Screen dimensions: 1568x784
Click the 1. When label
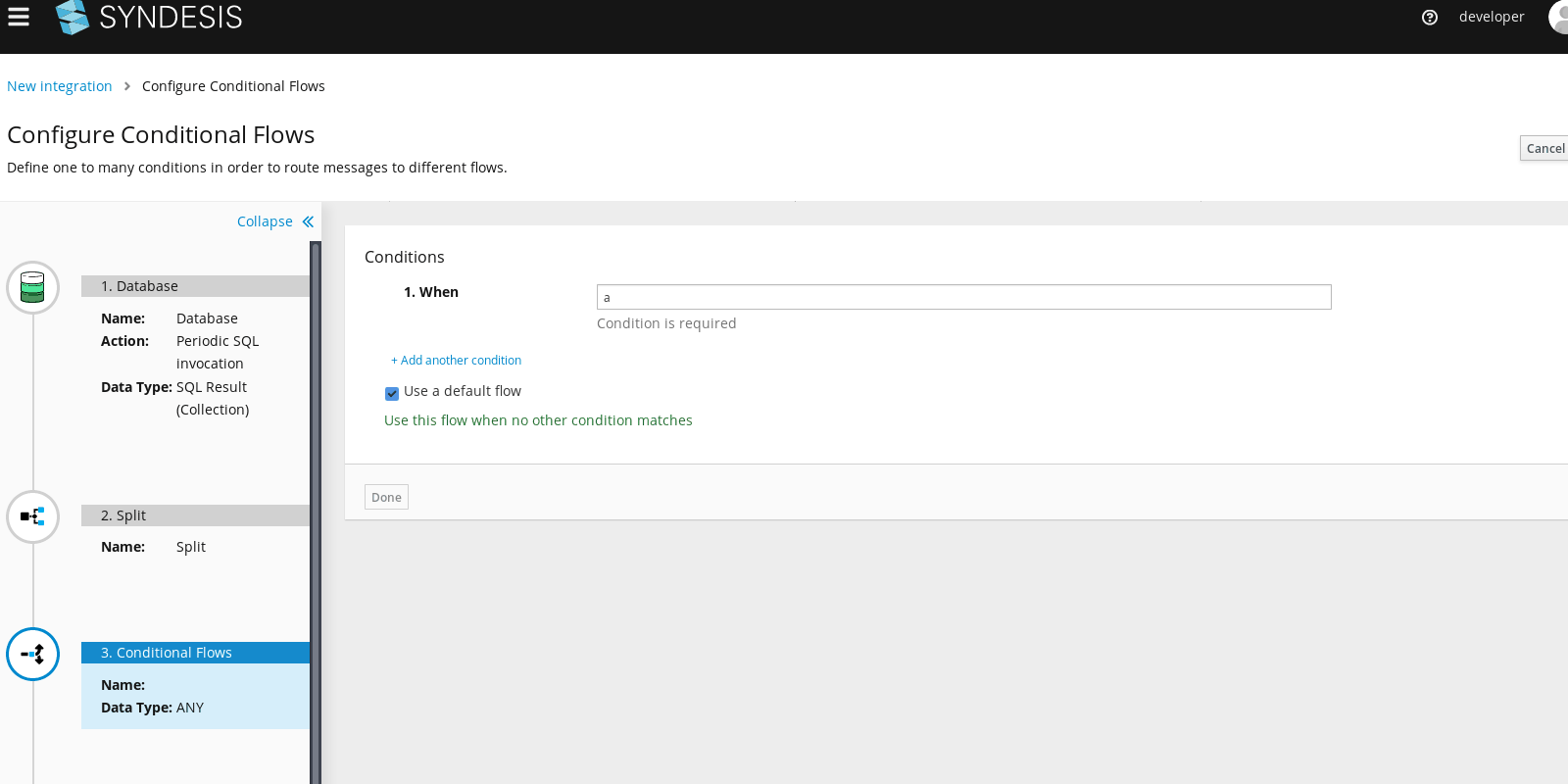[x=431, y=292]
